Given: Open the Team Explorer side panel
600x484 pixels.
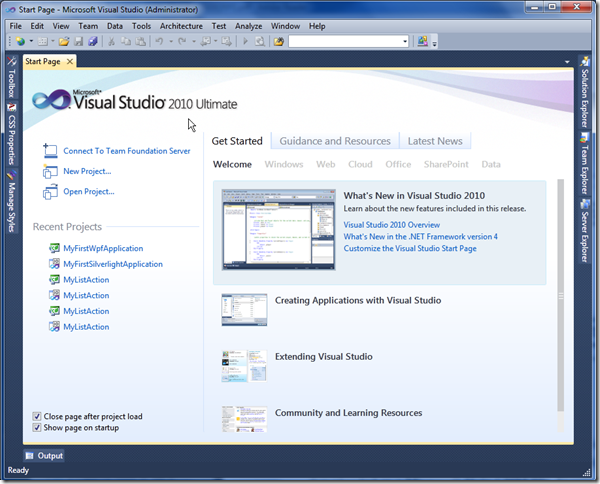Looking at the screenshot, I should point(584,164).
